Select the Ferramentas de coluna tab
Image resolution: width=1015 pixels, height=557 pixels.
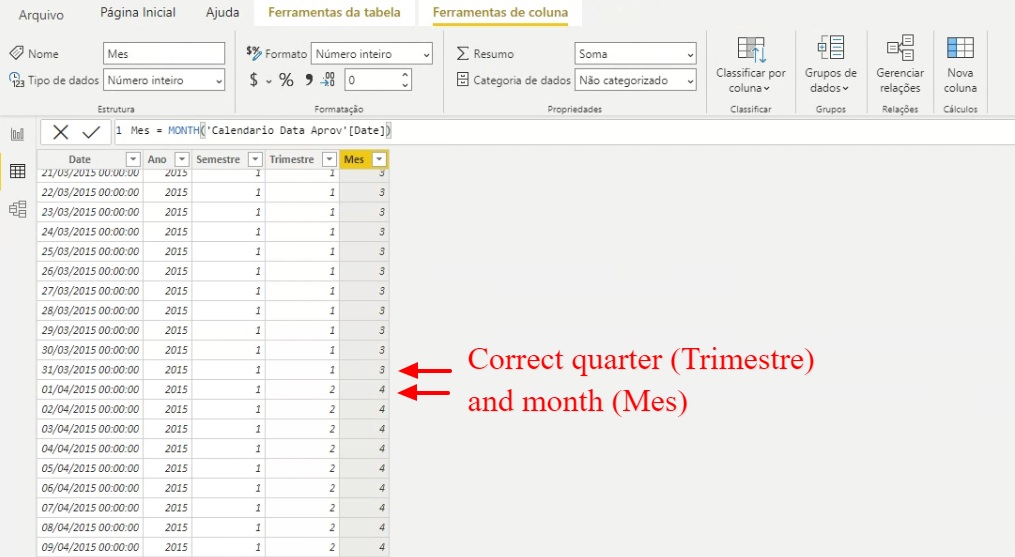pyautogui.click(x=500, y=12)
